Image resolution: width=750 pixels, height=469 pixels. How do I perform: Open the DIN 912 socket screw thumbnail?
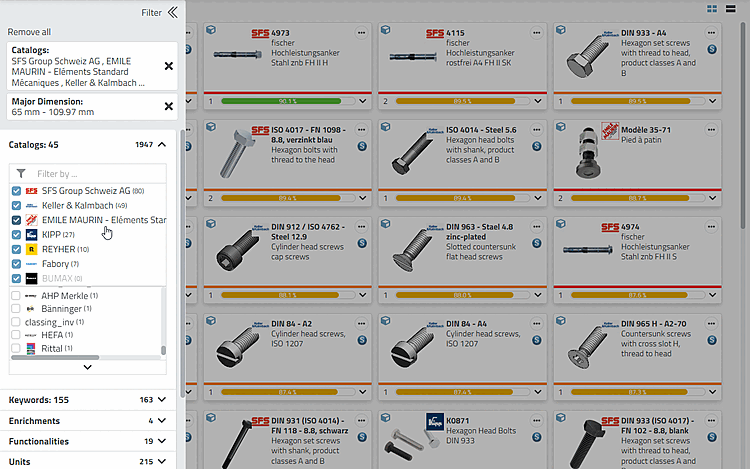(x=238, y=251)
